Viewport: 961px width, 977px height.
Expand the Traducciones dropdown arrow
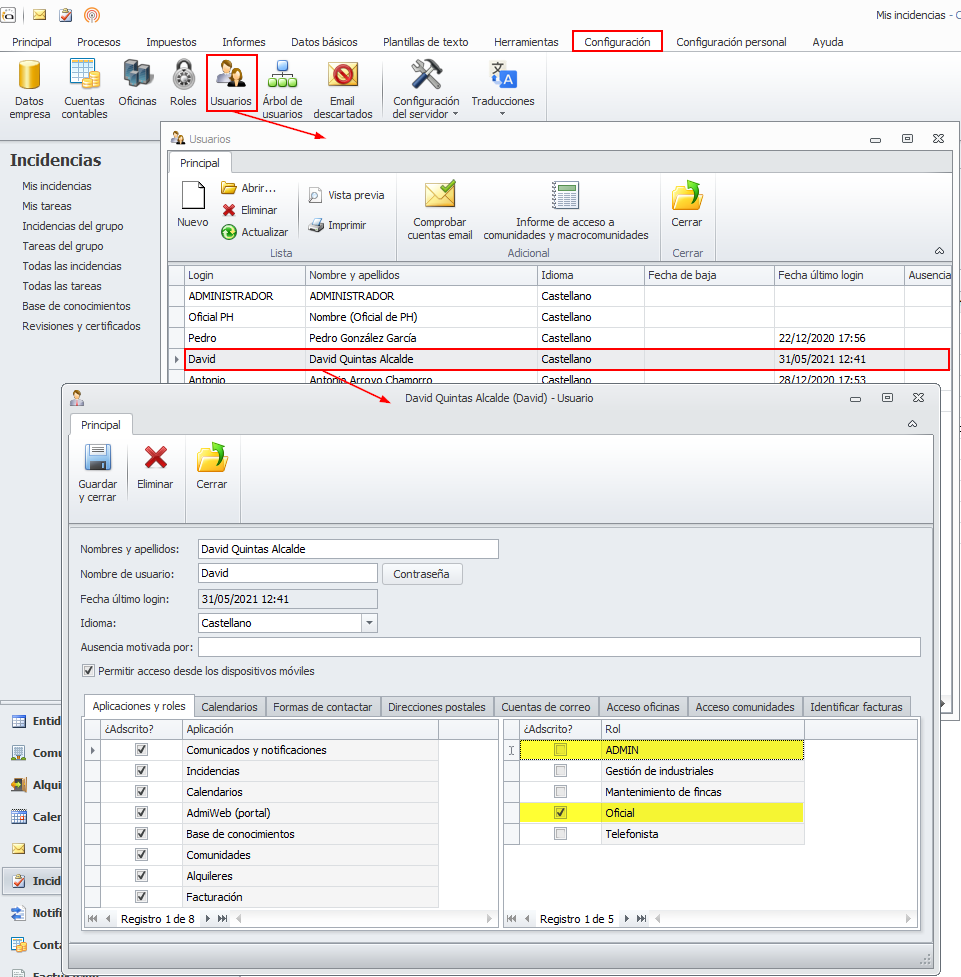tap(502, 114)
